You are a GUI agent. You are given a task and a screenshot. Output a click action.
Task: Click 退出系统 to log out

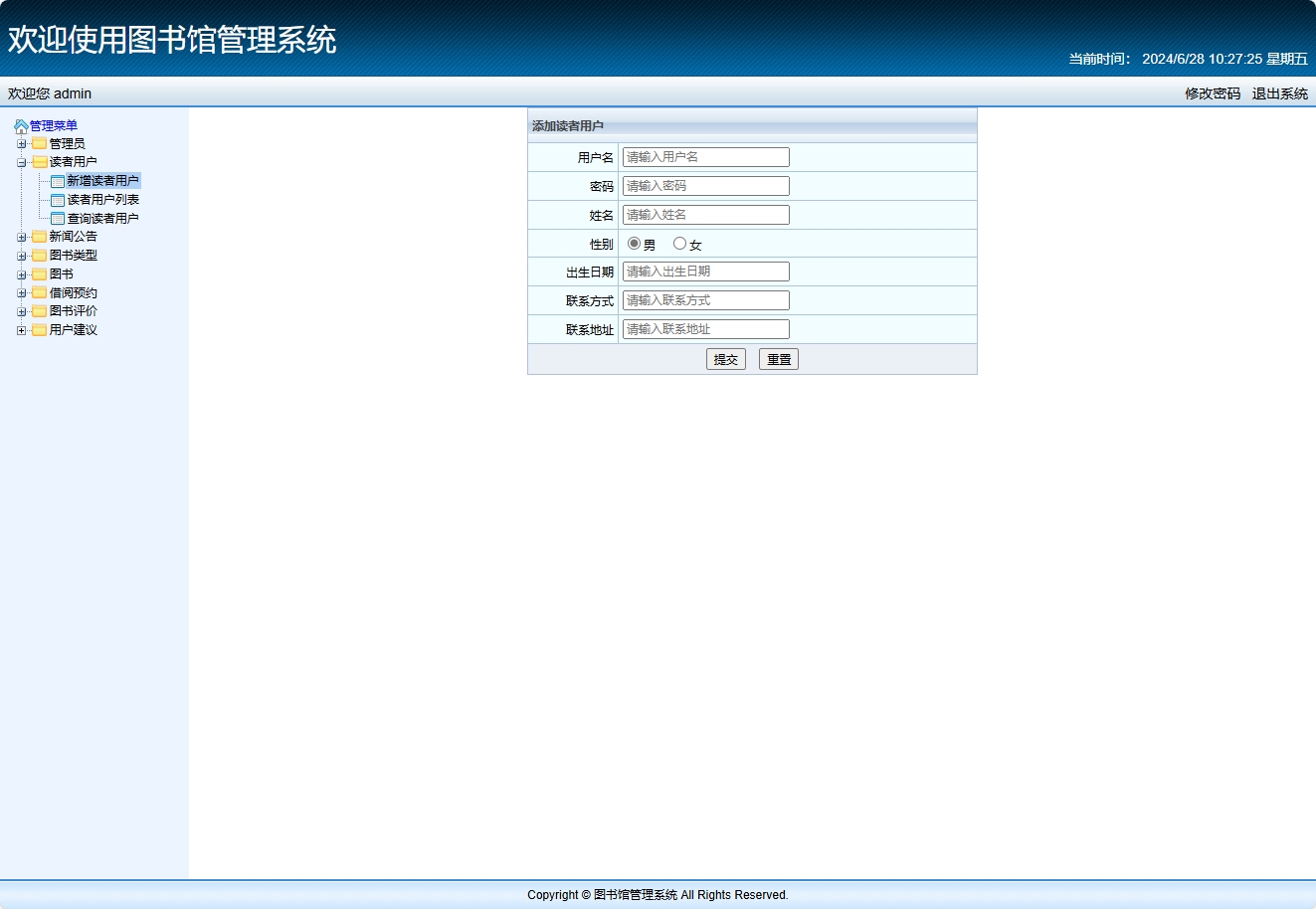1282,93
